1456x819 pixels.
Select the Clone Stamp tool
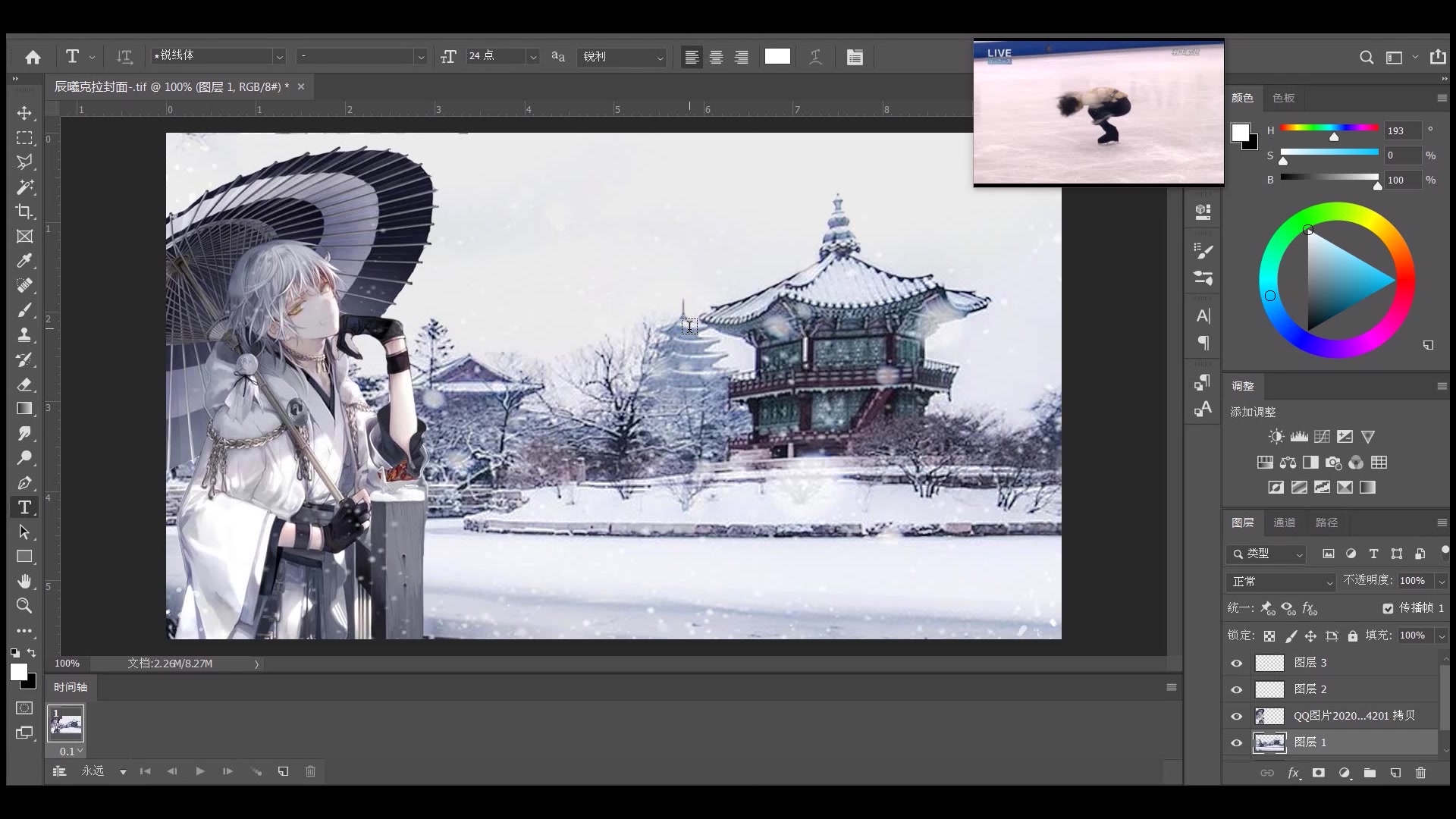[x=24, y=334]
